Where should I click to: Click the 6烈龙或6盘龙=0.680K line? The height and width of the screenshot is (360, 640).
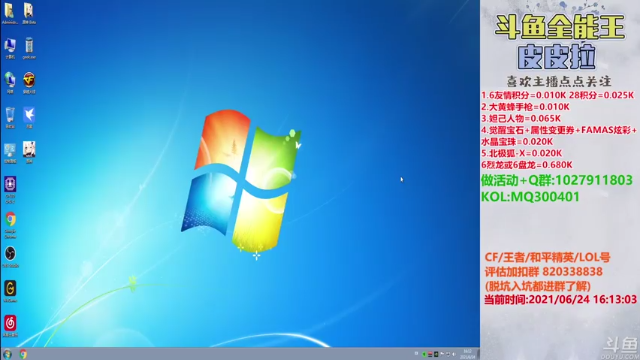[527, 165]
